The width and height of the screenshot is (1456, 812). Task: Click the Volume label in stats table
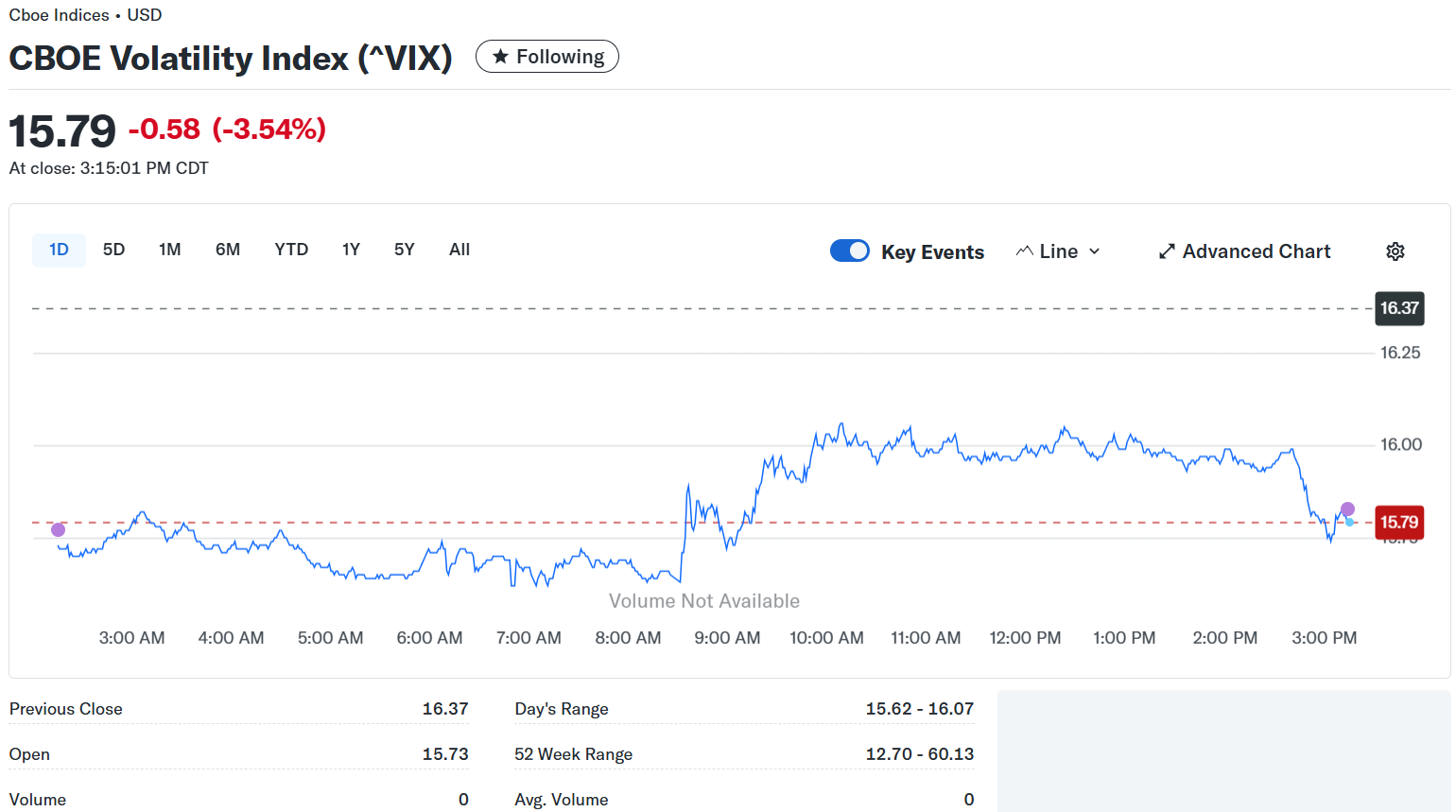[38, 800]
